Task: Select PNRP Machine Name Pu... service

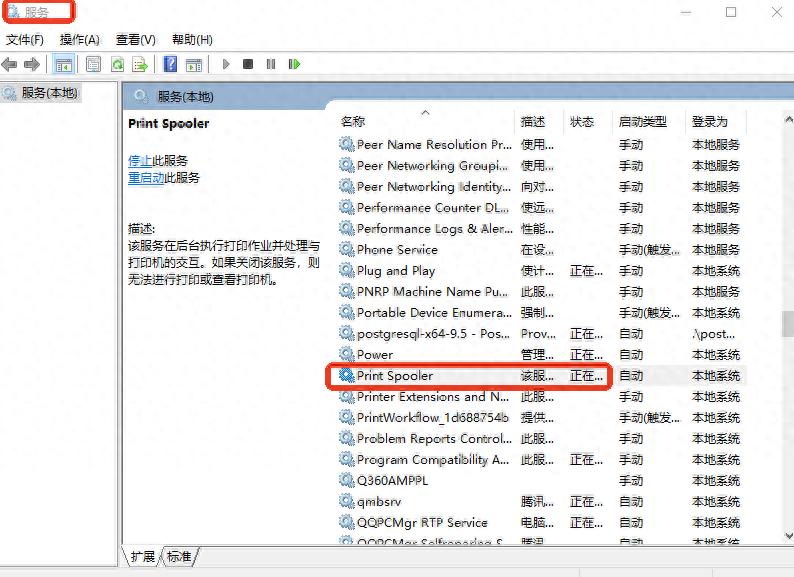Action: coord(542,291)
